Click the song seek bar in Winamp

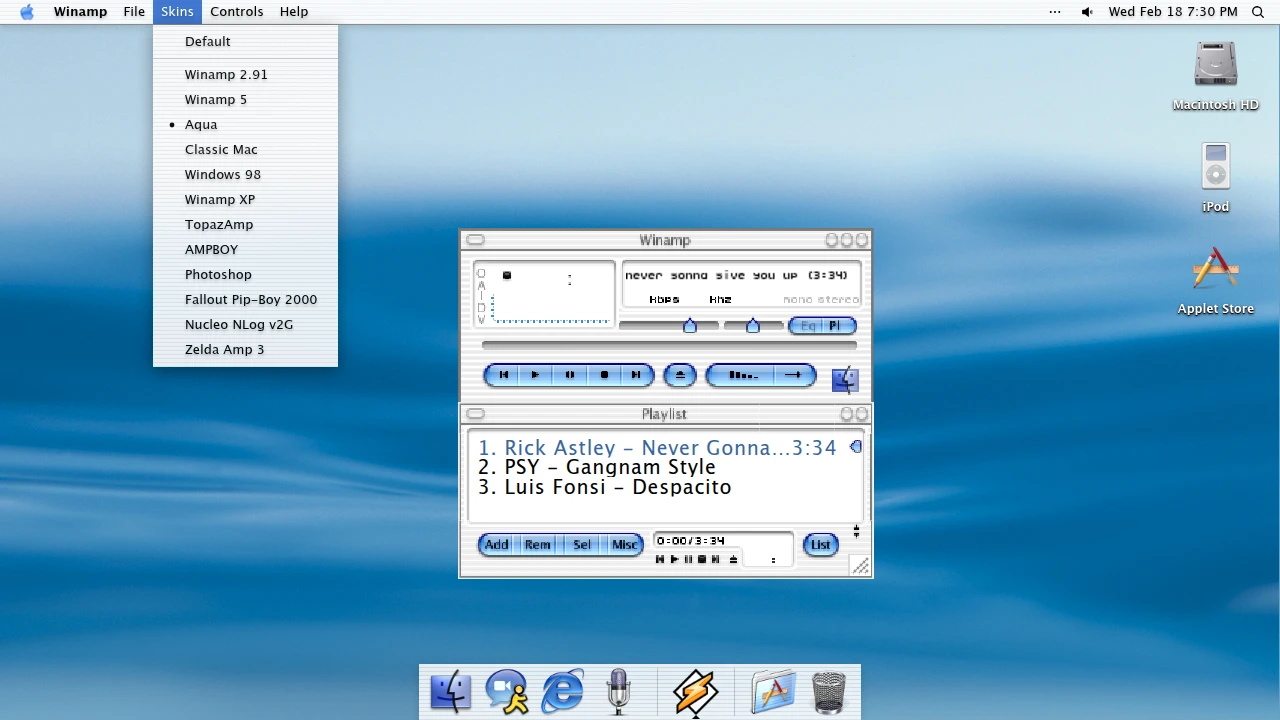pyautogui.click(x=669, y=345)
